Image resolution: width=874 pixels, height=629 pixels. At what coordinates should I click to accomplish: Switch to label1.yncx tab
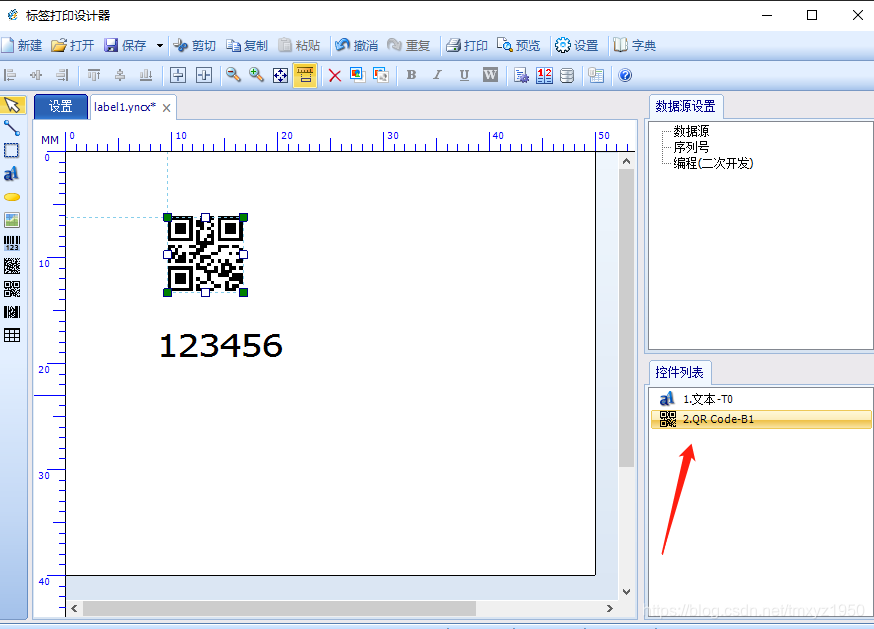point(124,107)
